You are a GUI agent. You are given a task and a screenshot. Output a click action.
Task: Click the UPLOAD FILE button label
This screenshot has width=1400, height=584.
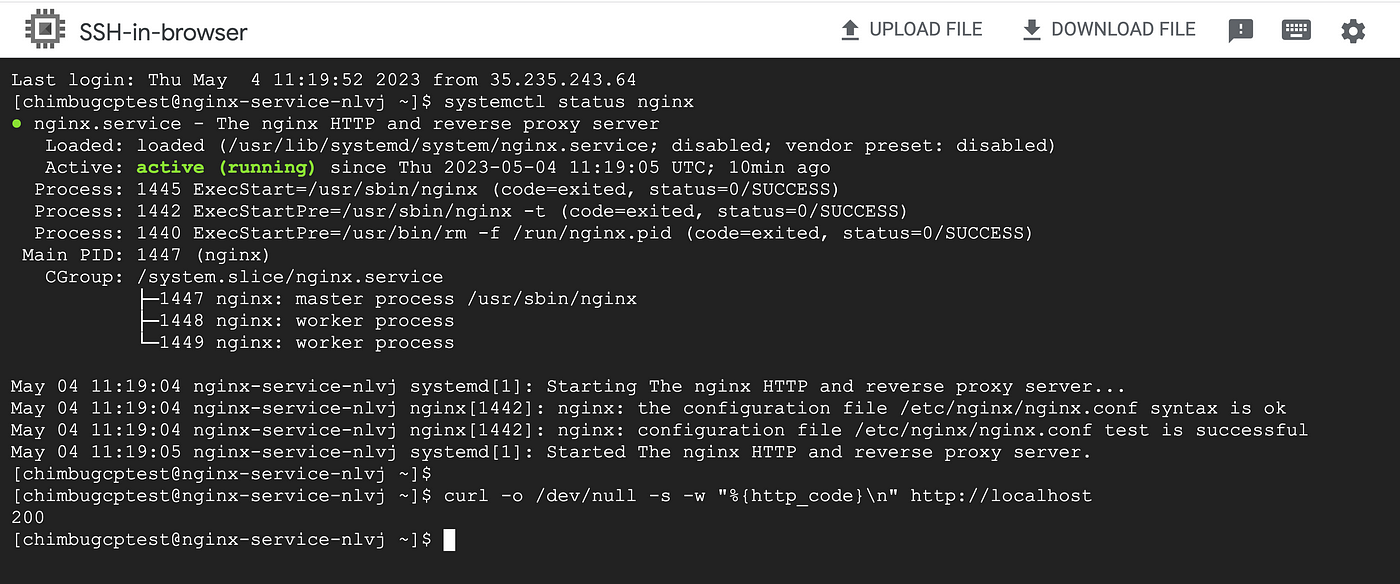pos(926,30)
